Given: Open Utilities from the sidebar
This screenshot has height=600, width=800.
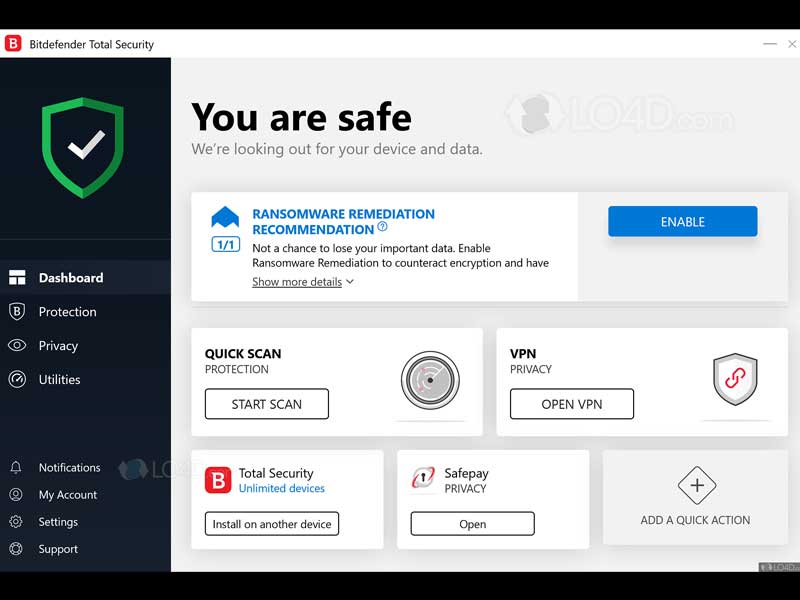Looking at the screenshot, I should [59, 380].
